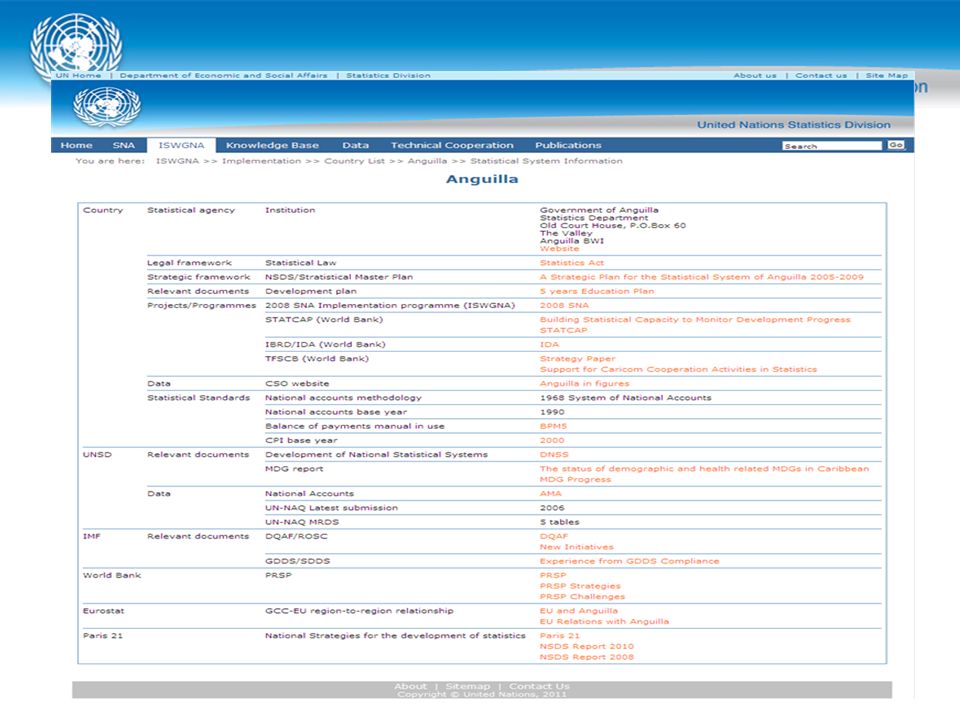This screenshot has width=960, height=720.
Task: Open the STATCAP link
Action: point(563,330)
